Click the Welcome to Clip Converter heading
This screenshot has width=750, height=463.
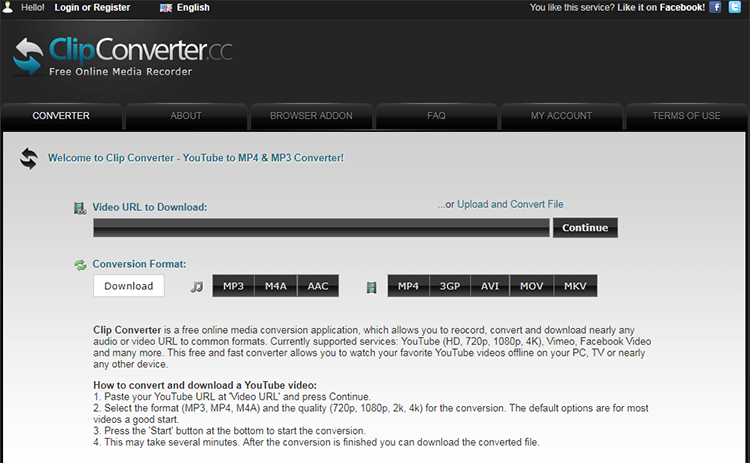pyautogui.click(x=196, y=158)
